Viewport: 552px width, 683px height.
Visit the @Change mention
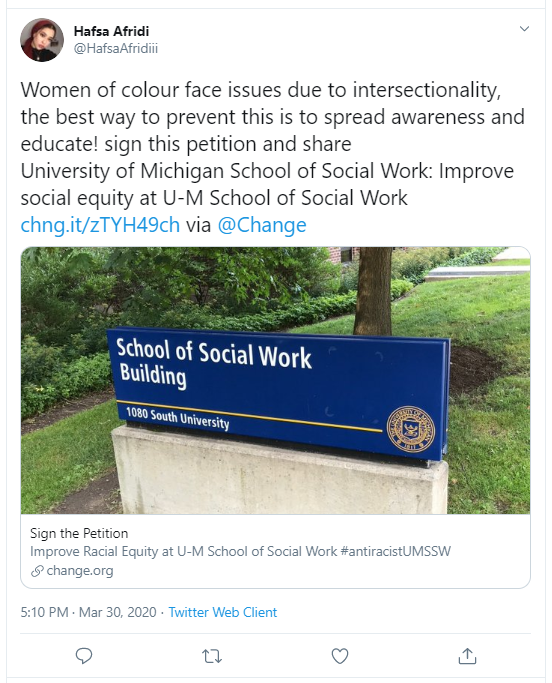tap(262, 225)
